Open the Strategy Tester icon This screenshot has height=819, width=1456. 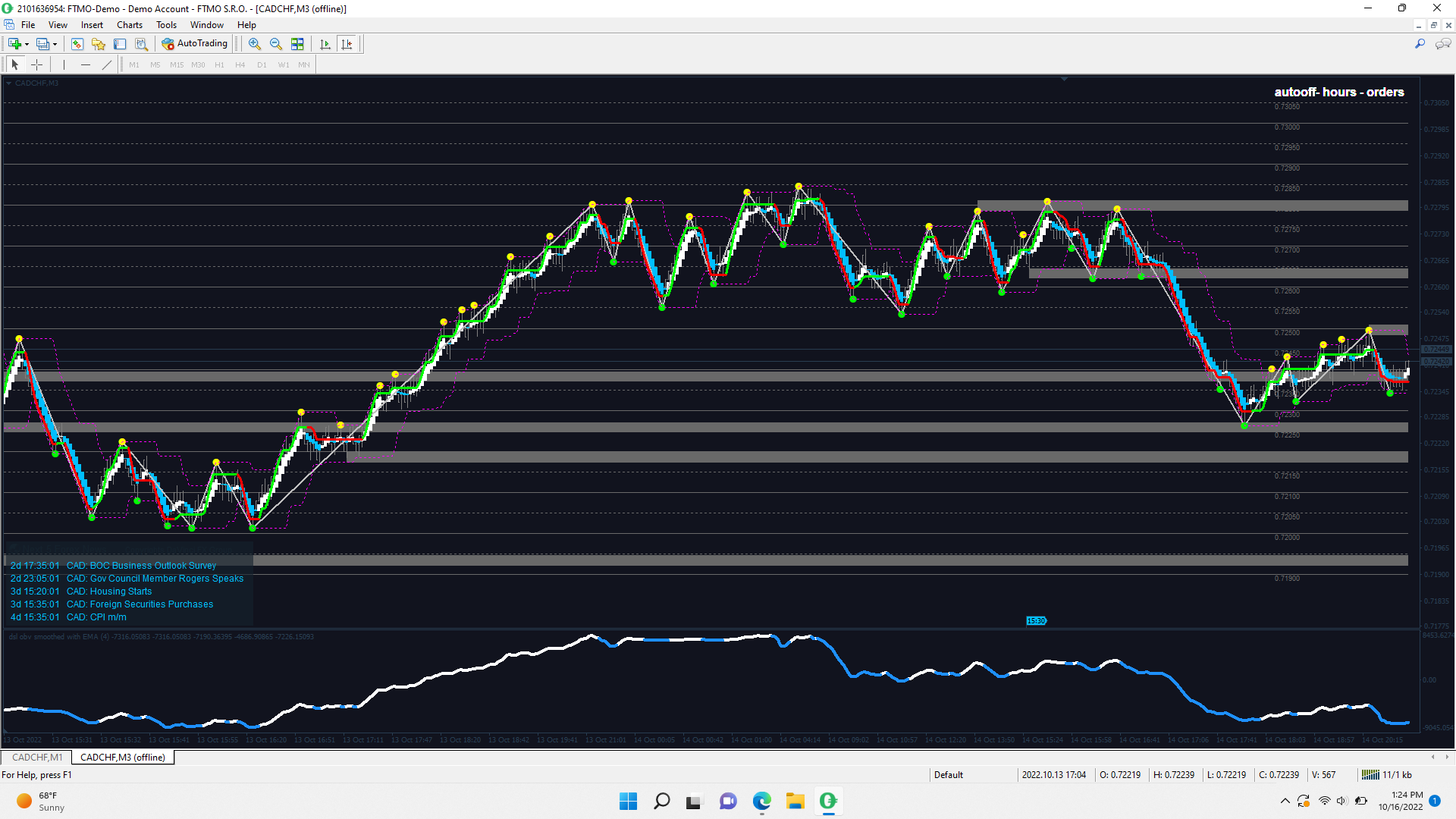pos(141,44)
